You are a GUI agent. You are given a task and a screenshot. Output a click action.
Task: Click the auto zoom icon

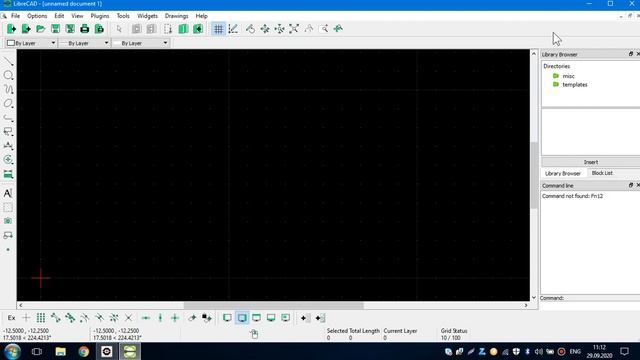(294, 29)
